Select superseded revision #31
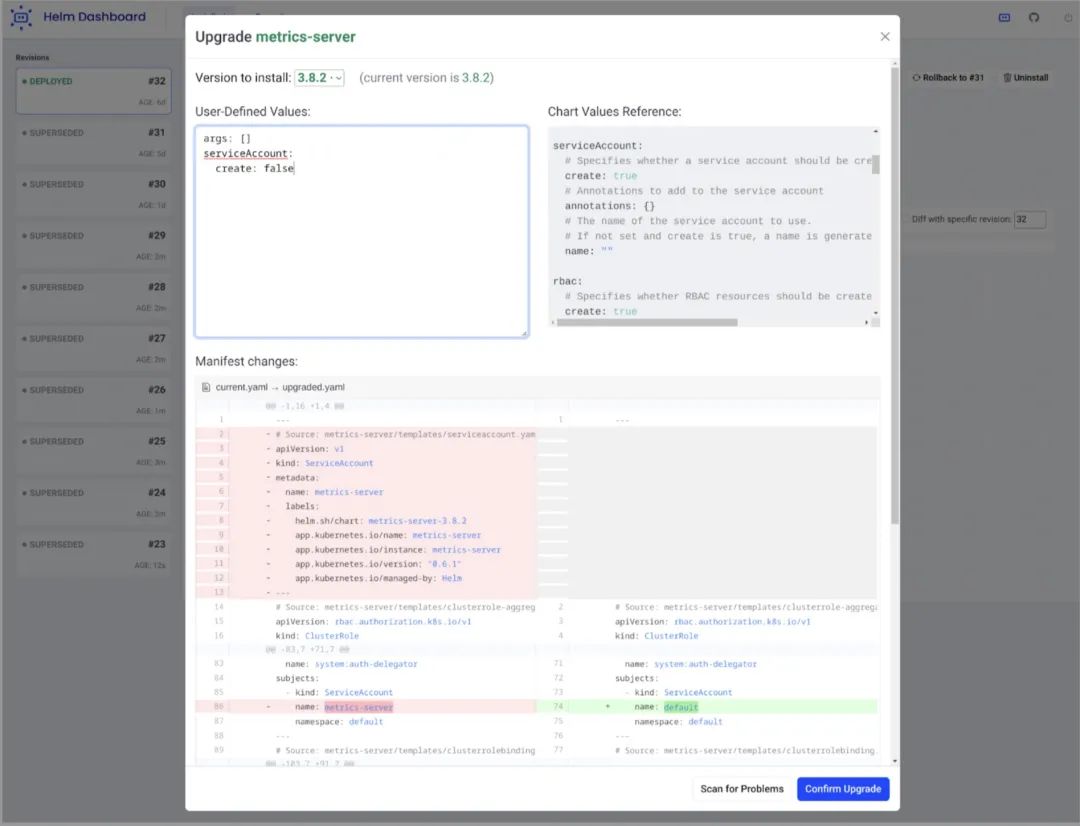This screenshot has height=826, width=1080. pyautogui.click(x=94, y=142)
